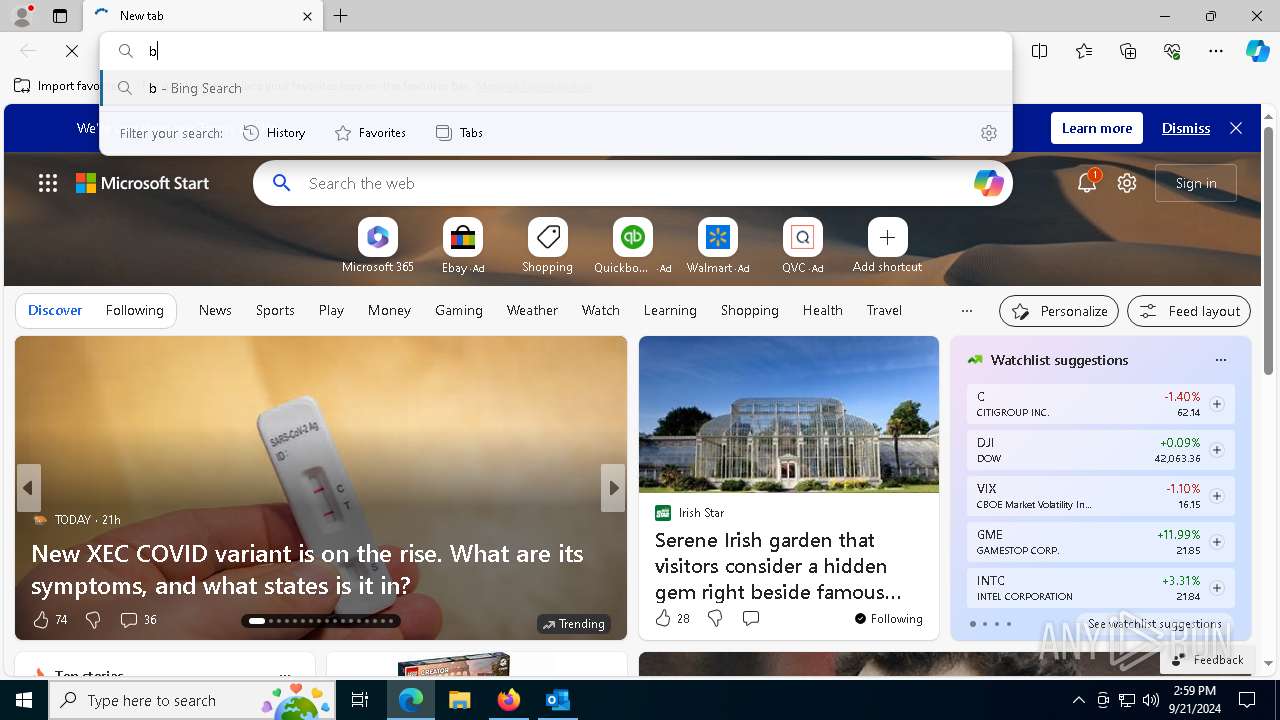Add GameStop to watchlist
This screenshot has height=720, width=1280.
1217,542
